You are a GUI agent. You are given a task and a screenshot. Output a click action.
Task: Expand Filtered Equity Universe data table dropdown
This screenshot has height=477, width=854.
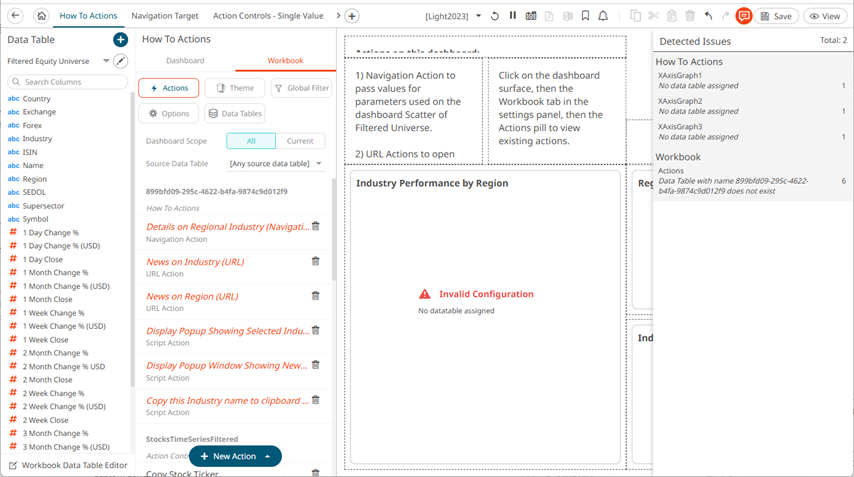pyautogui.click(x=106, y=61)
